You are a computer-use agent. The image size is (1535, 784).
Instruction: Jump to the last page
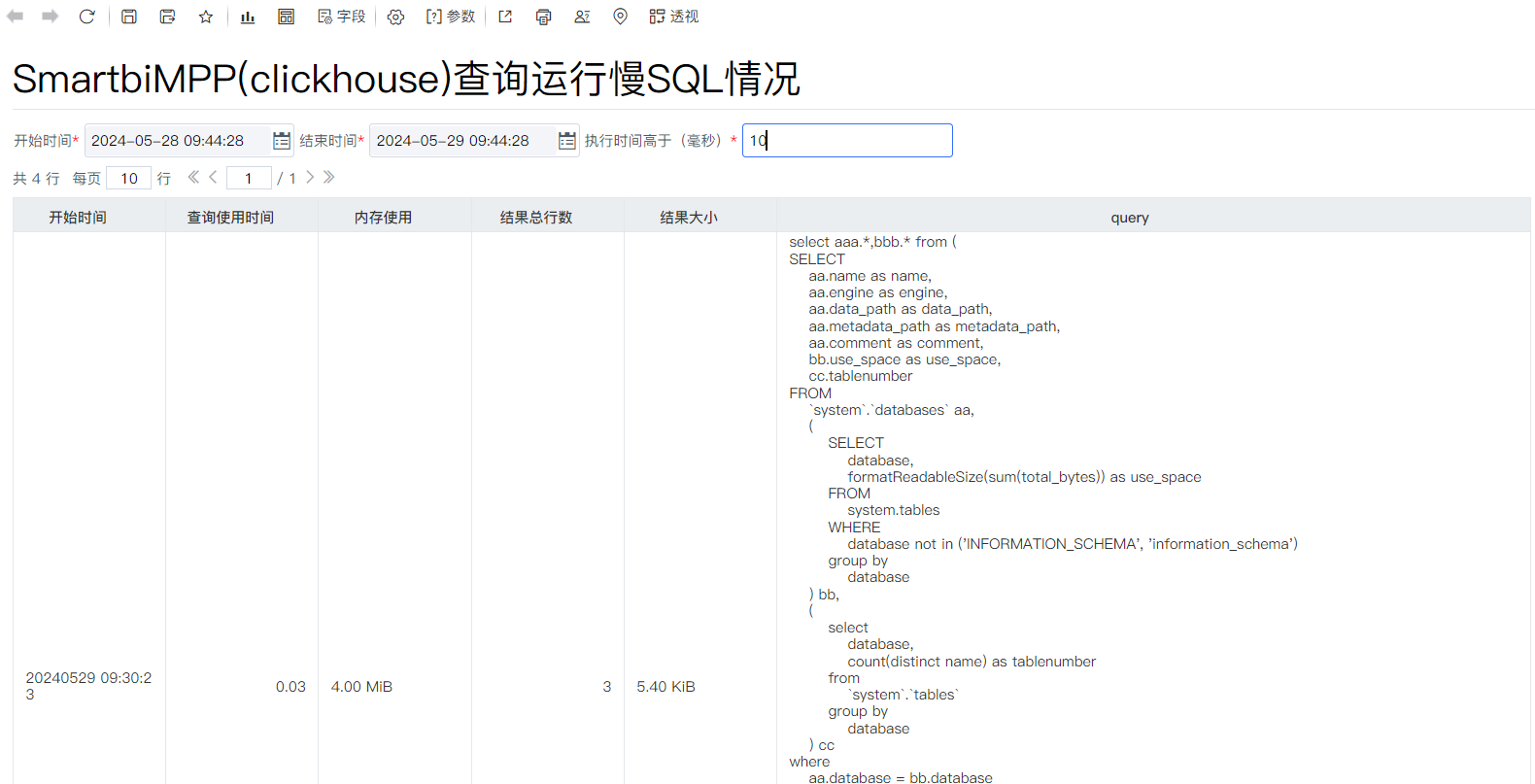329,177
